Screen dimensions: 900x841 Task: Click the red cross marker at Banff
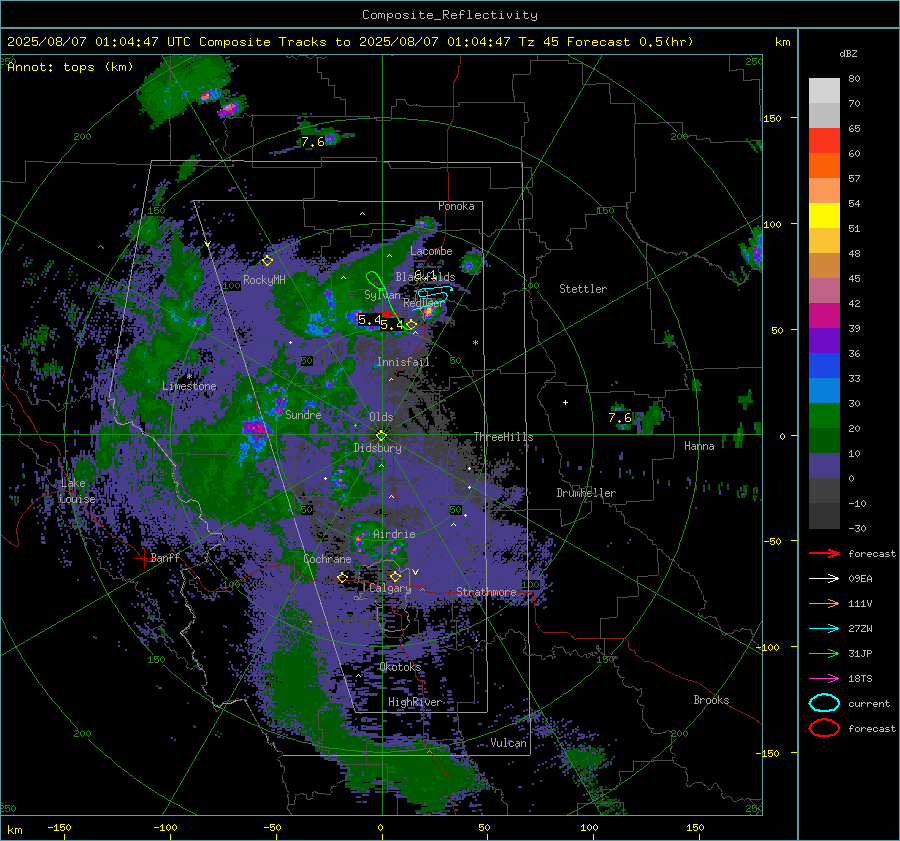pos(143,558)
